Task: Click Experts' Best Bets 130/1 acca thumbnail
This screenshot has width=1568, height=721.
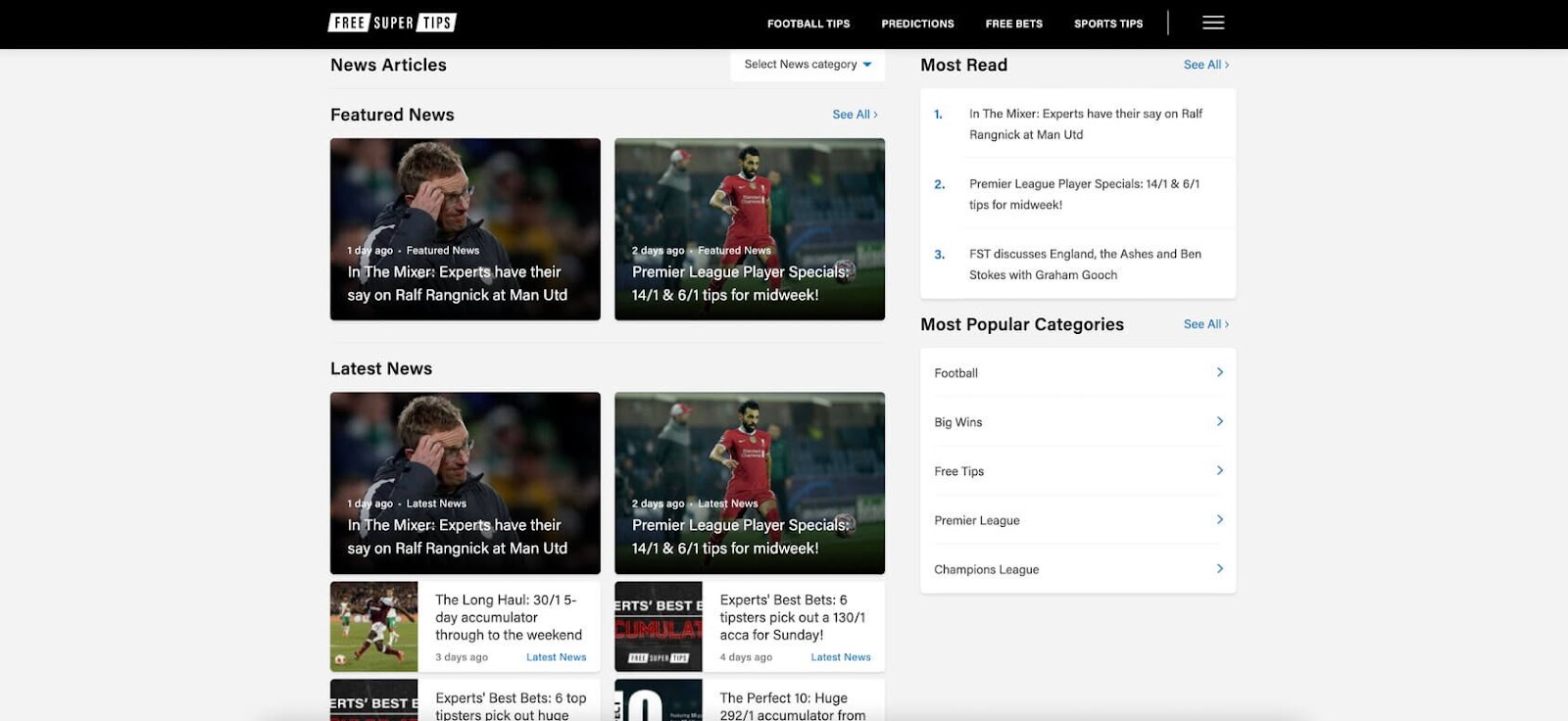Action: (x=659, y=627)
